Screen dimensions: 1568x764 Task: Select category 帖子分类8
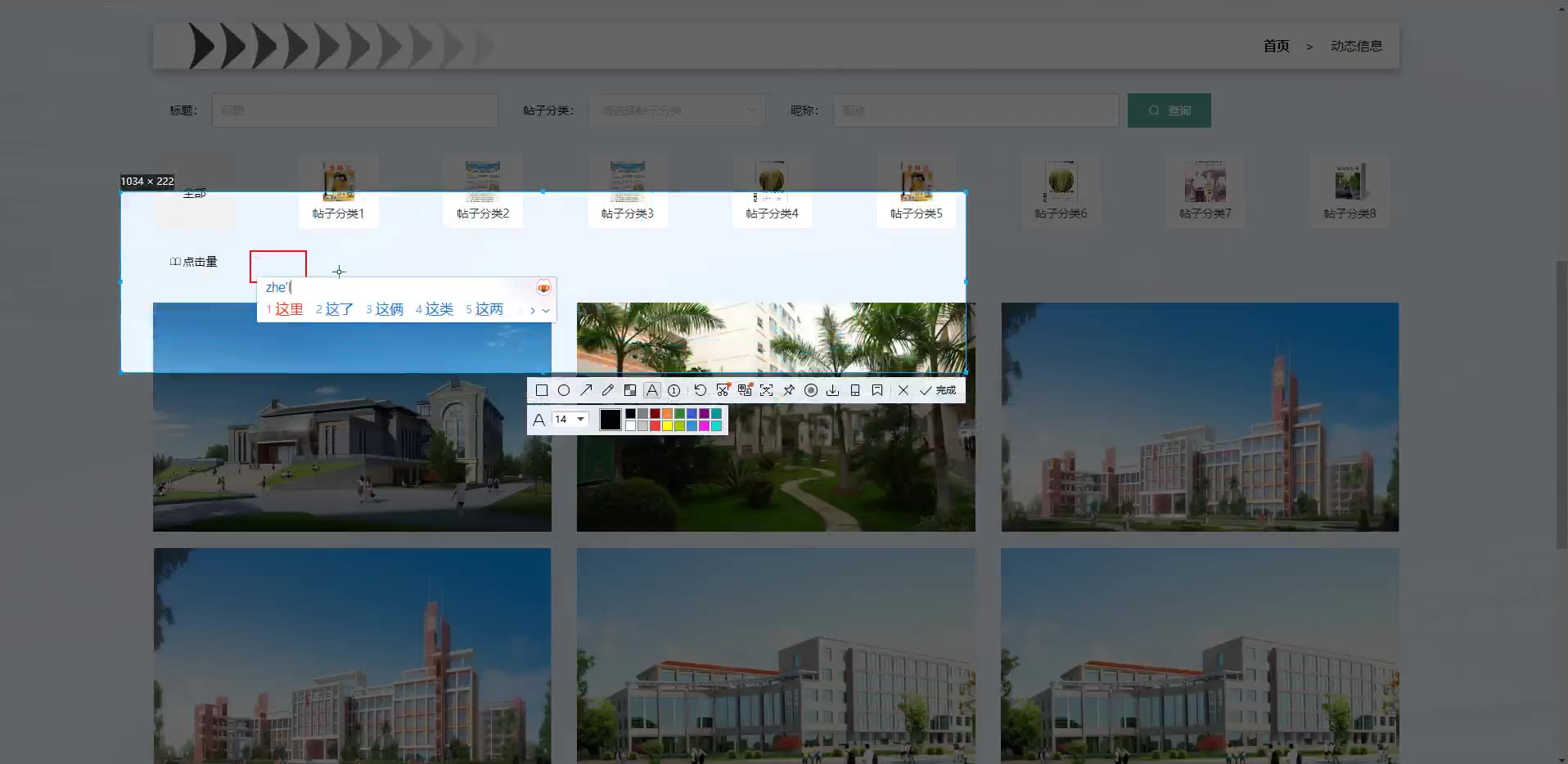1349,192
